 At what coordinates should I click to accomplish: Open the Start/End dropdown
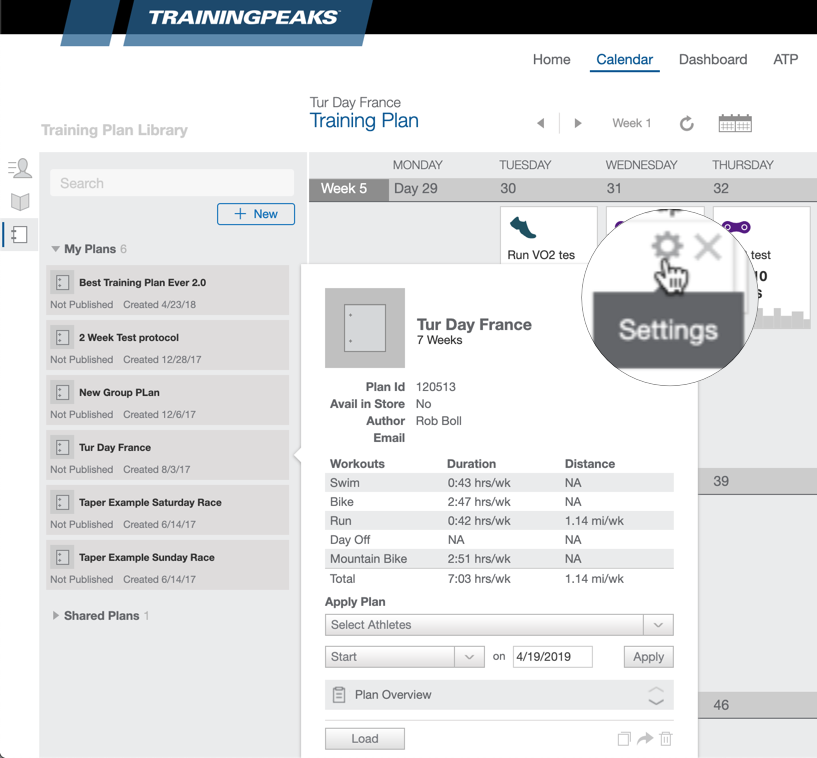[404, 656]
